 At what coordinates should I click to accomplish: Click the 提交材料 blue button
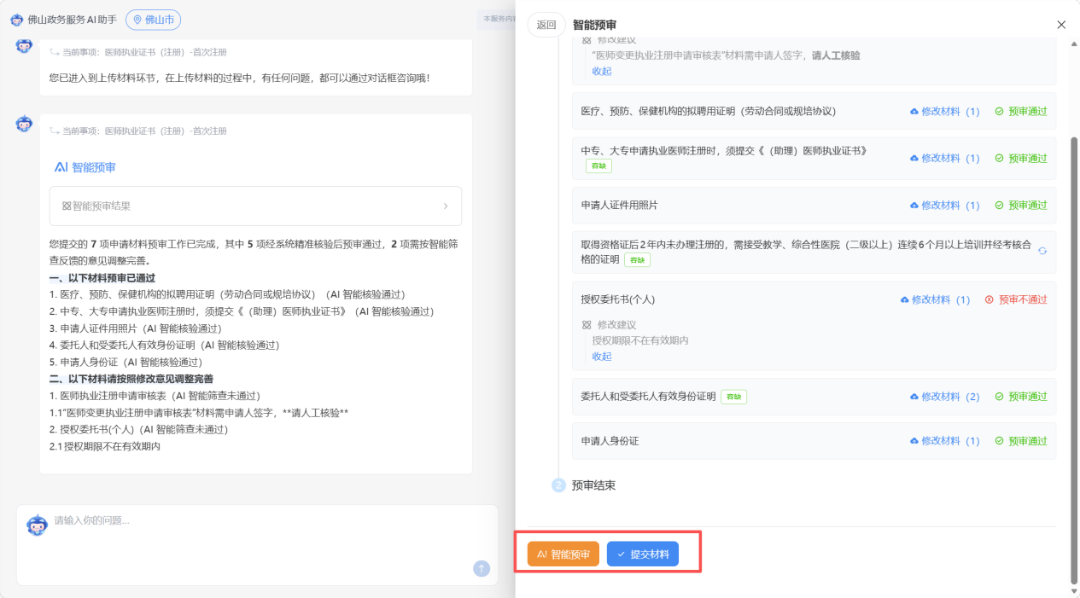point(643,554)
